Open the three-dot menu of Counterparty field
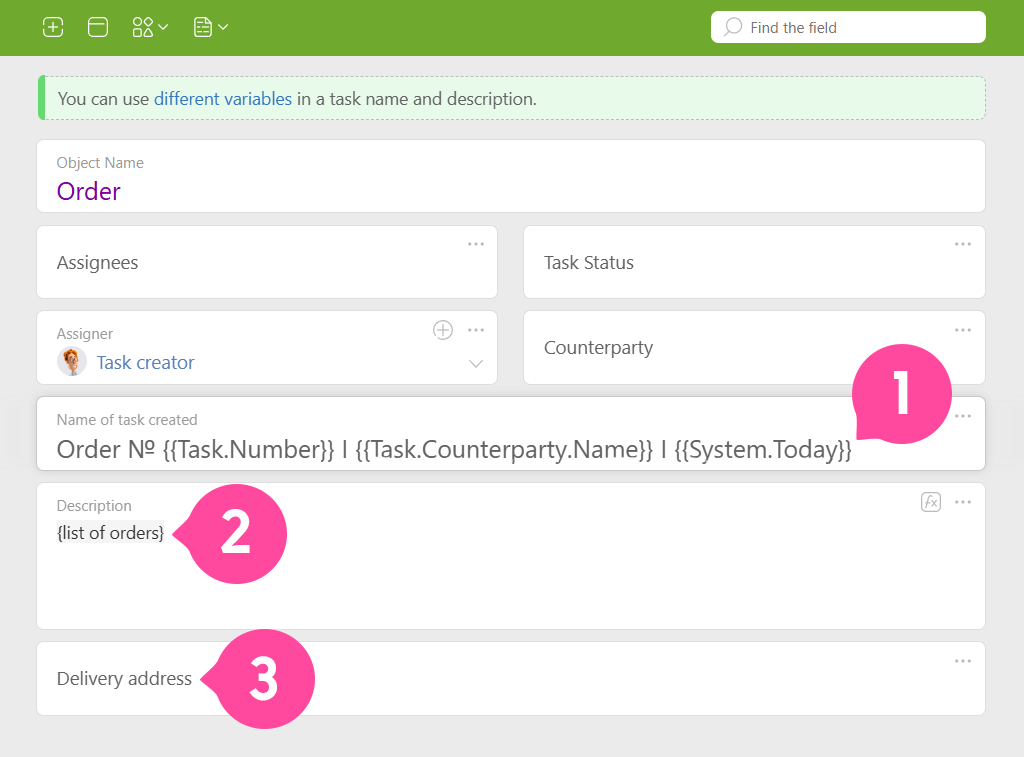This screenshot has width=1024, height=757. pyautogui.click(x=963, y=330)
